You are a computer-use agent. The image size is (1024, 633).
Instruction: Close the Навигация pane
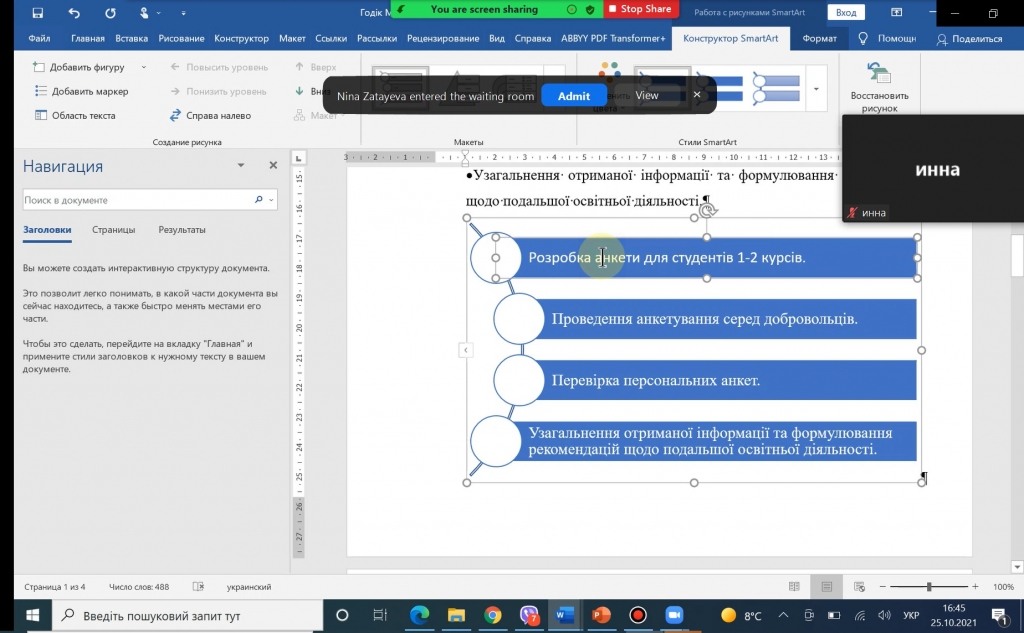click(x=273, y=165)
